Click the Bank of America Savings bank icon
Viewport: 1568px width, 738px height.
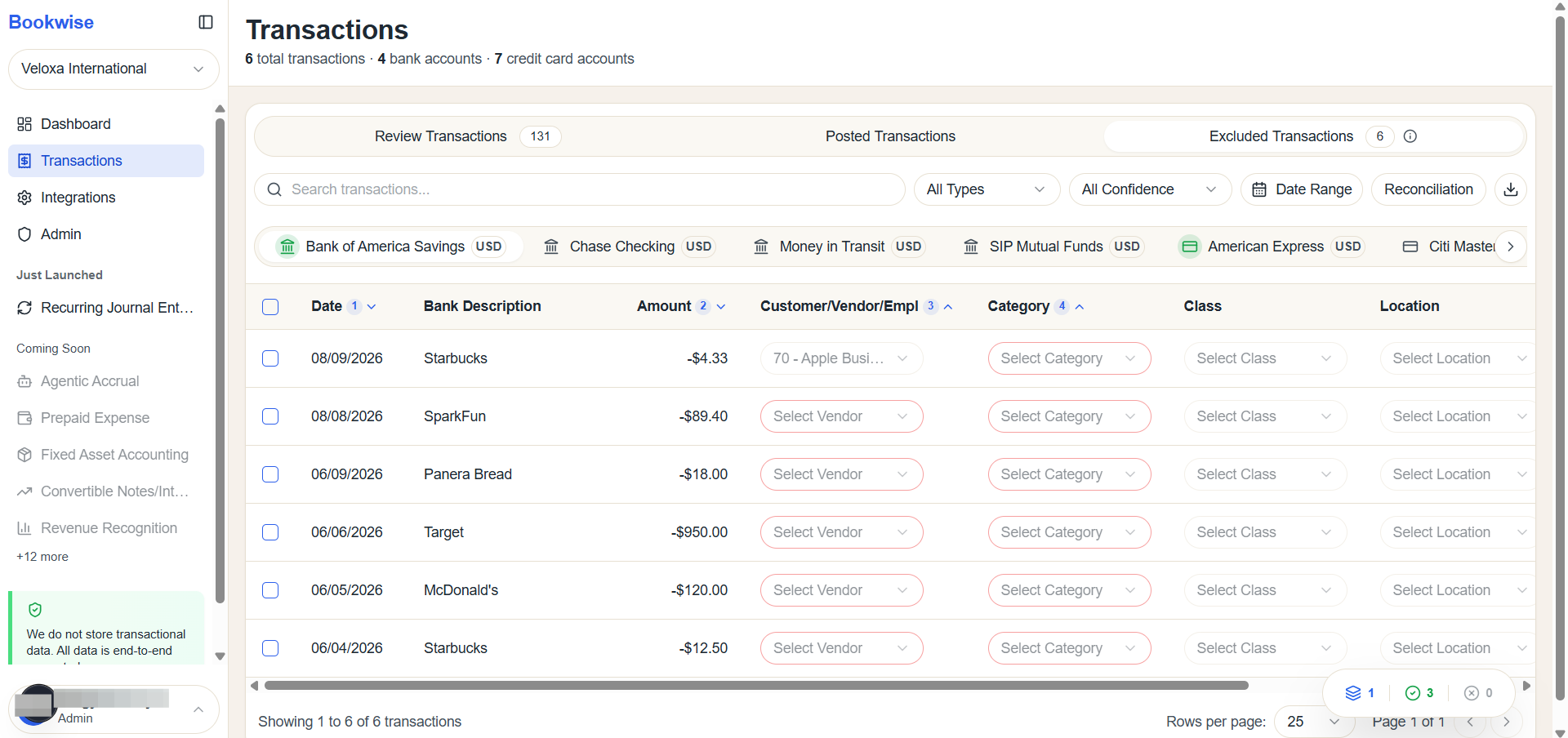pos(287,247)
